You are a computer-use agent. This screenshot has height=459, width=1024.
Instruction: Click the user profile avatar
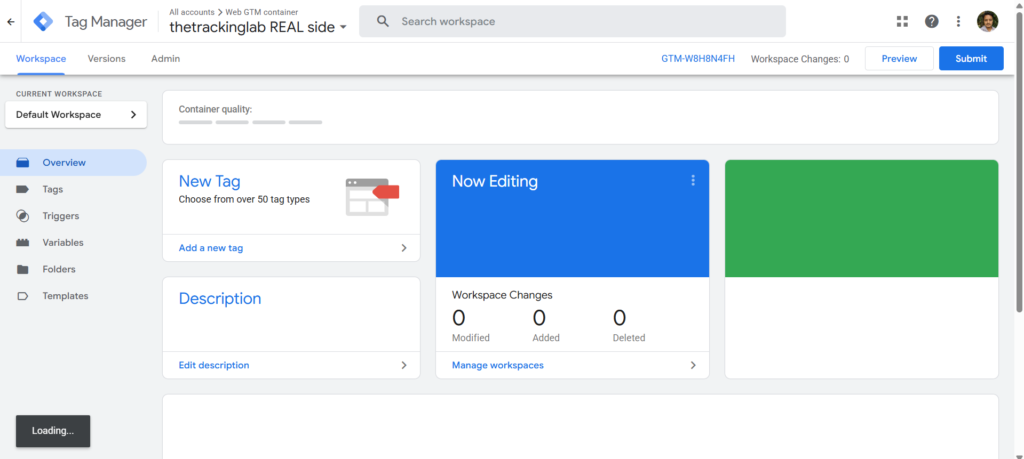987,21
